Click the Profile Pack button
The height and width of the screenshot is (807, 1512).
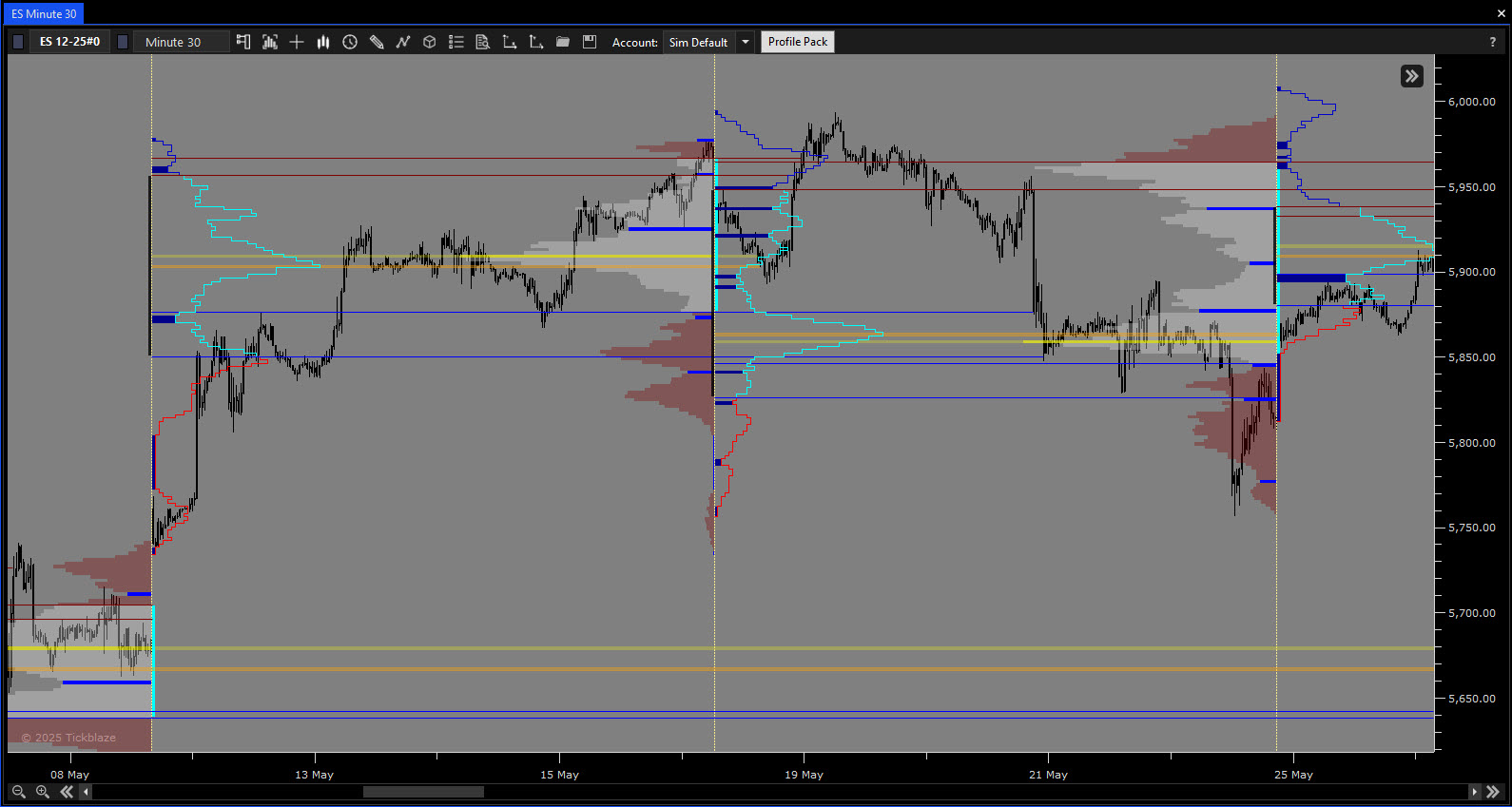pos(797,42)
